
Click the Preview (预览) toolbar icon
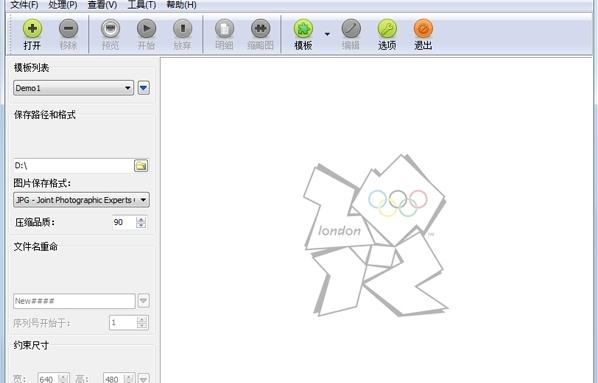click(x=110, y=29)
